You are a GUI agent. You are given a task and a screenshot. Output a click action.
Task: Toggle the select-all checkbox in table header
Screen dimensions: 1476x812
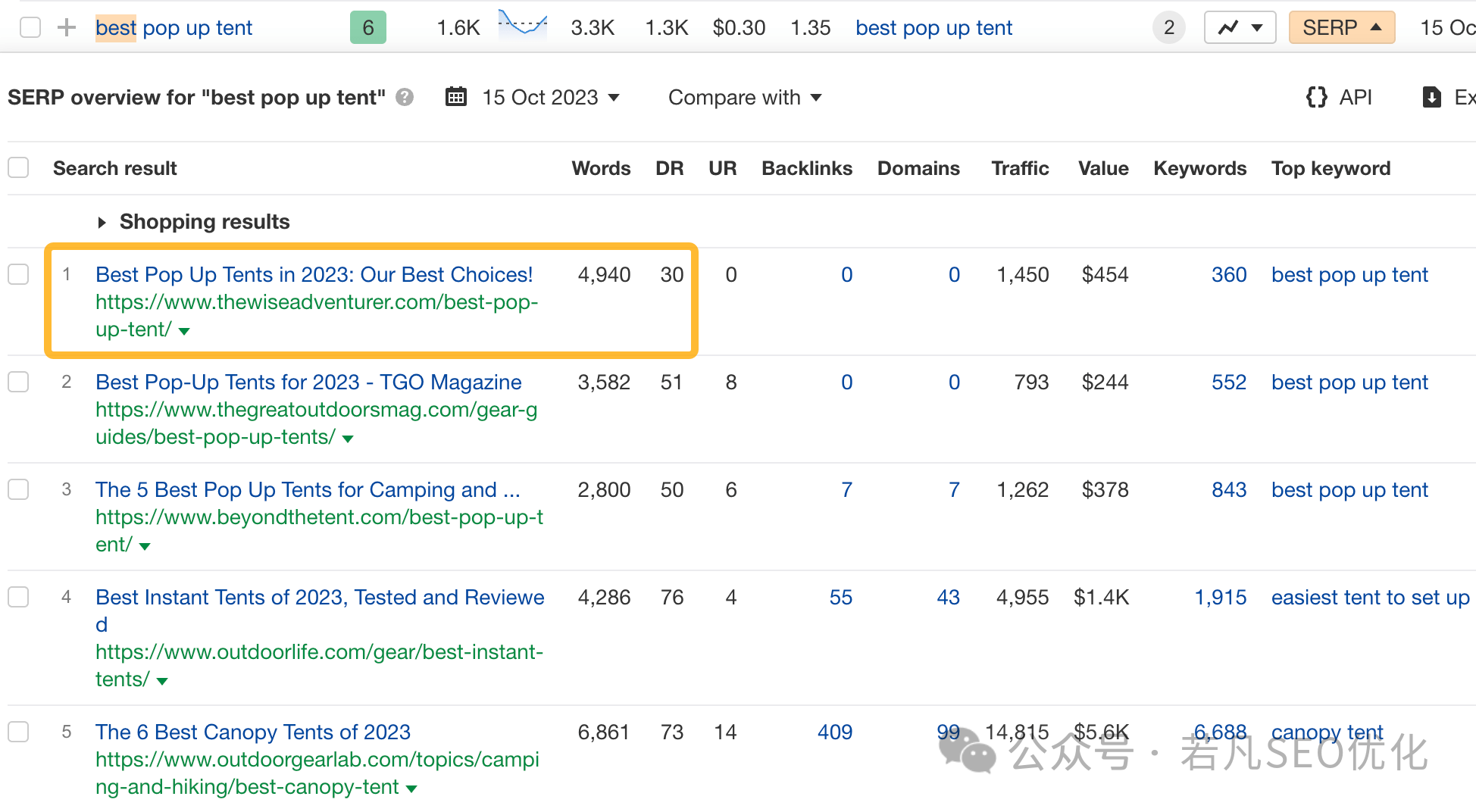[18, 167]
